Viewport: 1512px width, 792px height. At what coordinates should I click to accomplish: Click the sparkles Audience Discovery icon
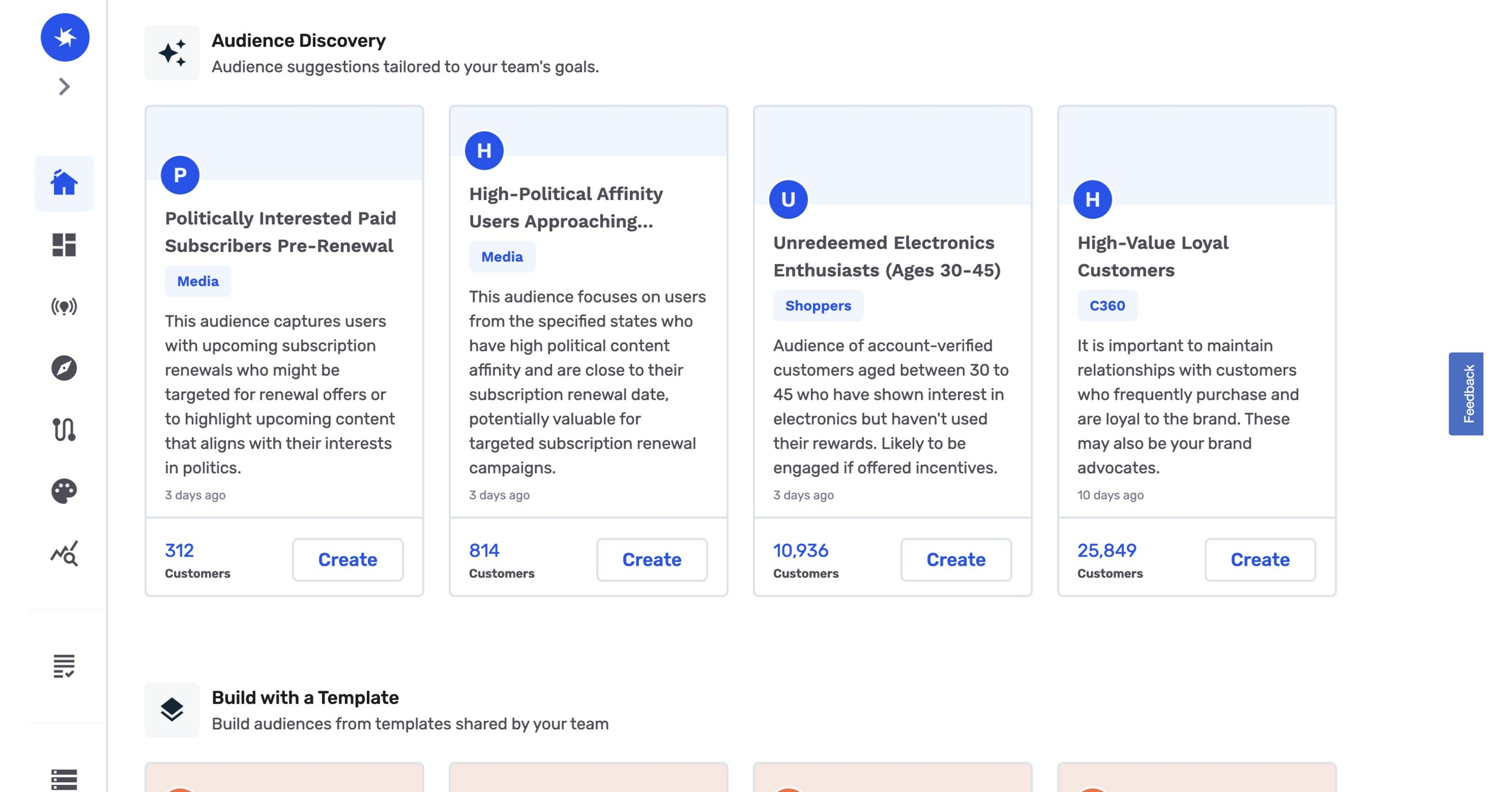[173, 53]
